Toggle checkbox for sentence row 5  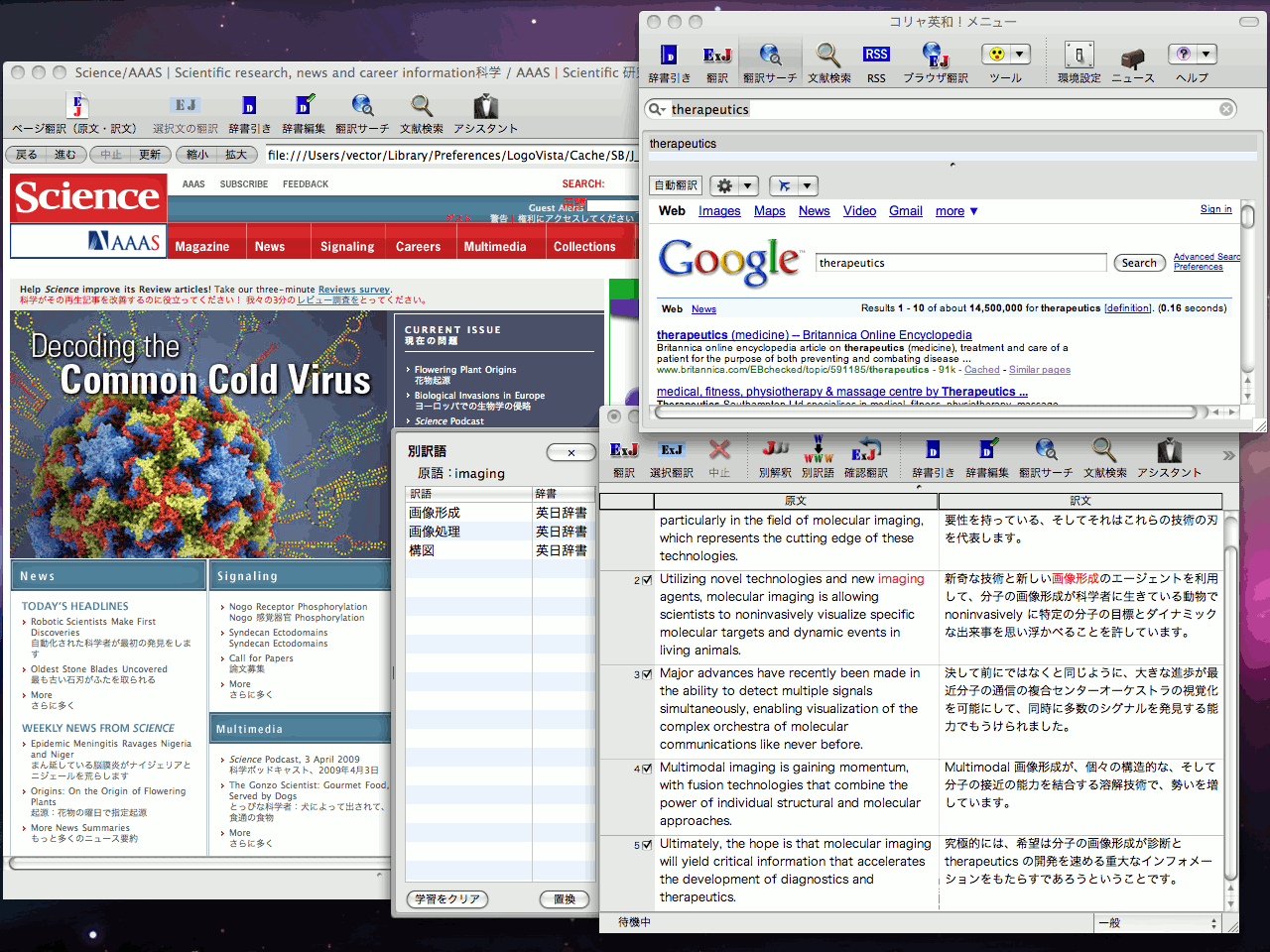click(x=647, y=845)
